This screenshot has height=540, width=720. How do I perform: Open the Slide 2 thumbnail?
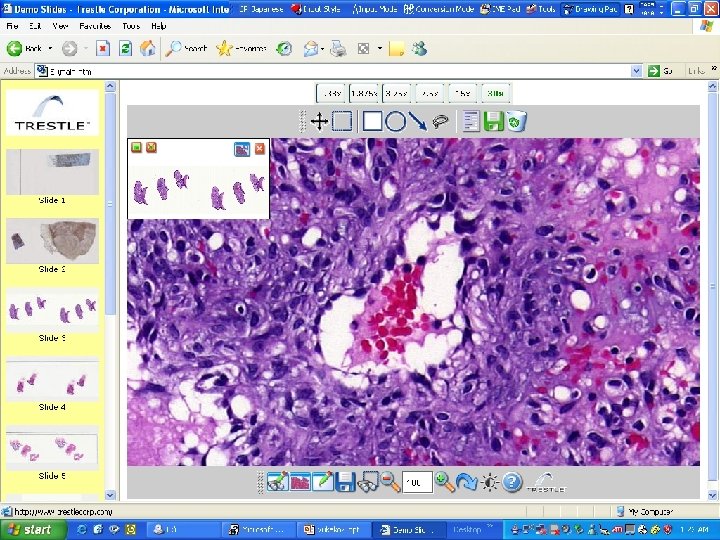tap(52, 241)
